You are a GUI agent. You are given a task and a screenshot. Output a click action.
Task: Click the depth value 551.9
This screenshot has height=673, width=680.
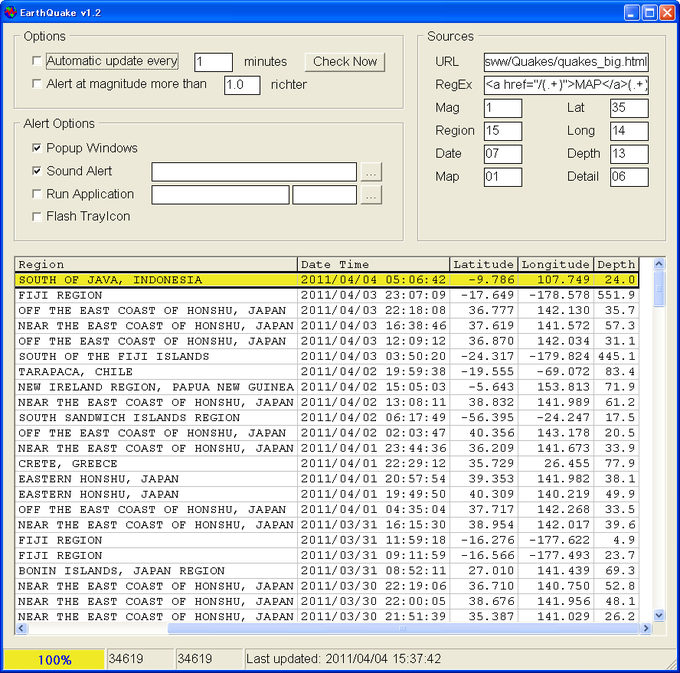[x=616, y=295]
